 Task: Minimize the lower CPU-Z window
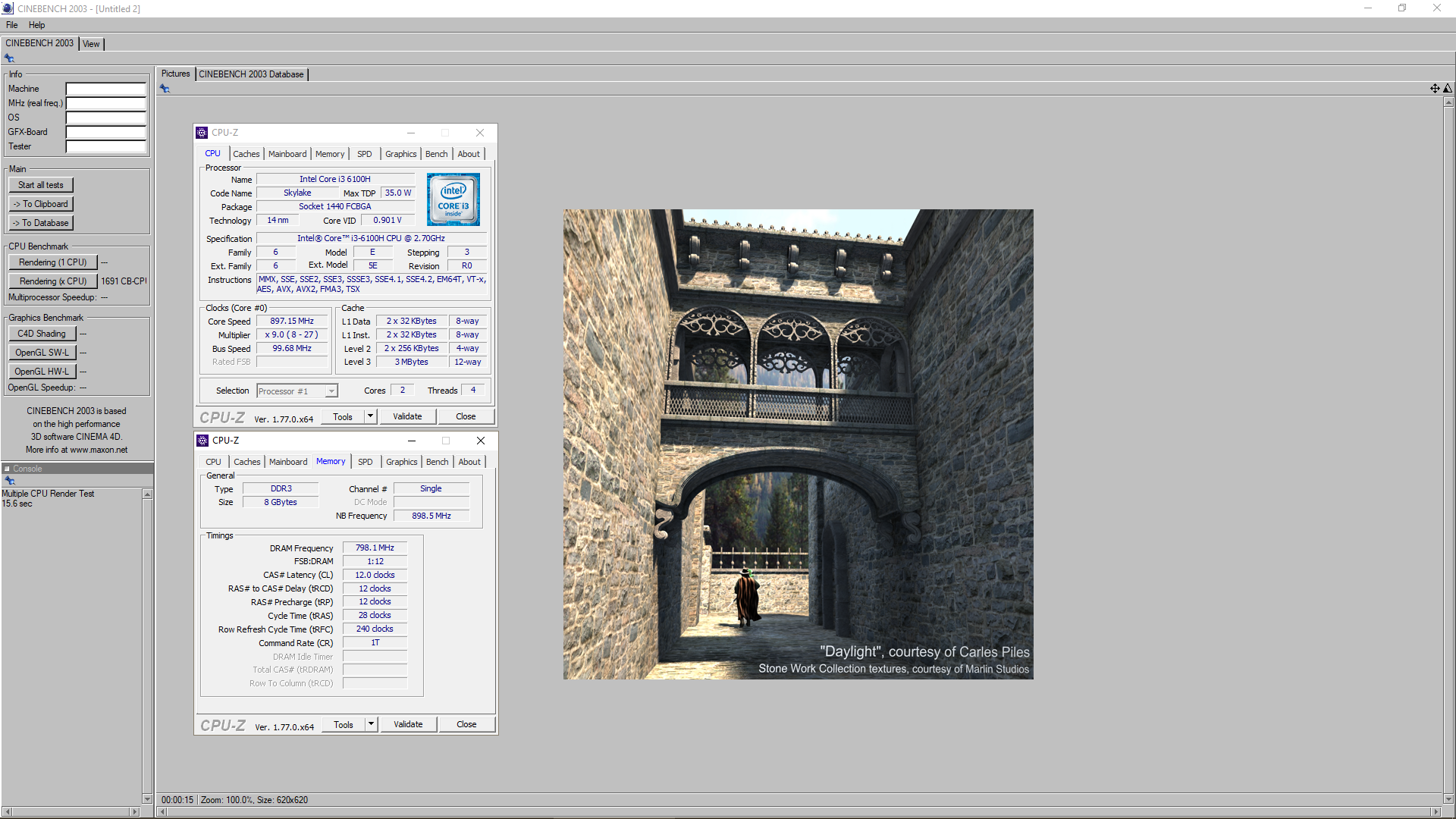pos(411,441)
